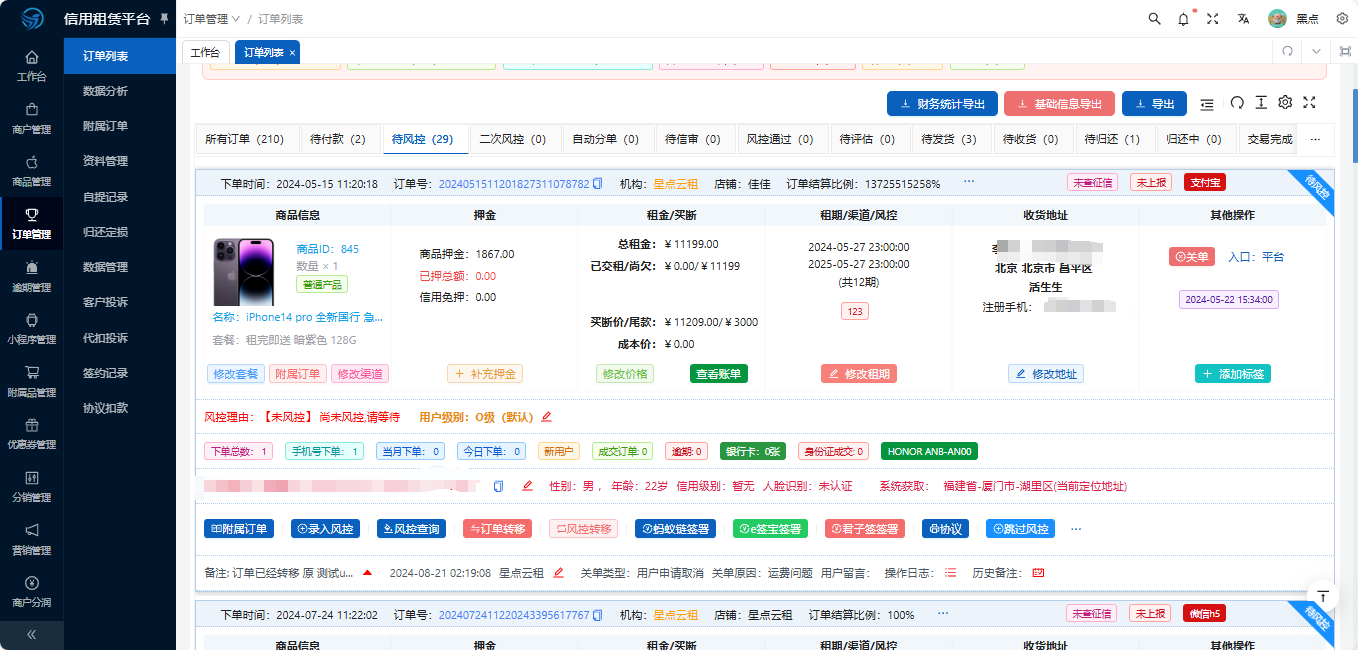1358x650 pixels.
Task: Open 商户管理 in the left sidebar
Action: click(32, 119)
